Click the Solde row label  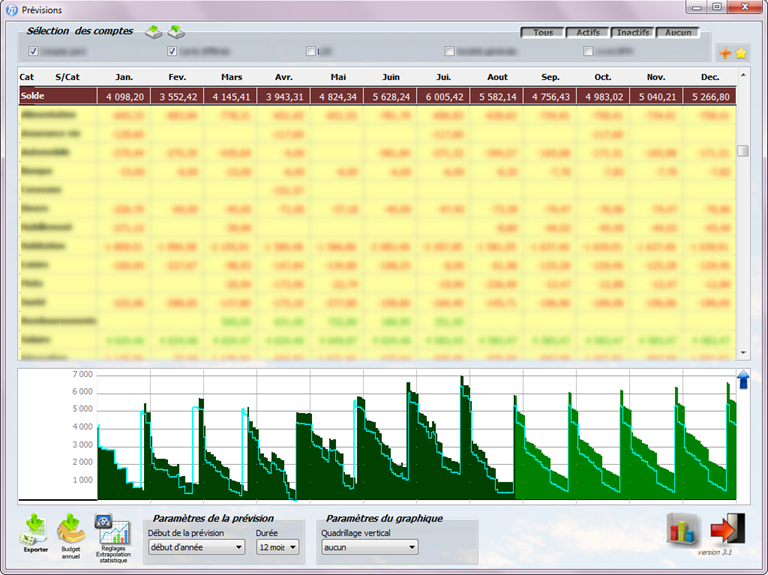[32, 96]
